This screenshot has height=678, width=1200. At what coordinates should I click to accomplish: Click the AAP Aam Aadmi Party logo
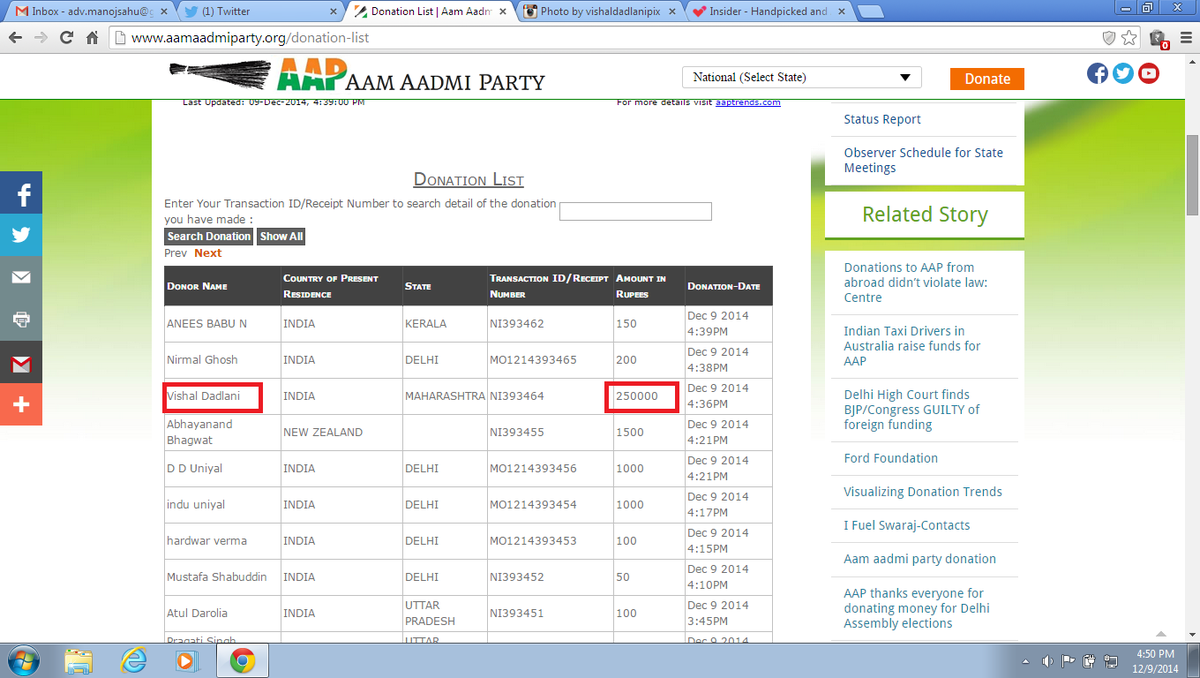(358, 76)
